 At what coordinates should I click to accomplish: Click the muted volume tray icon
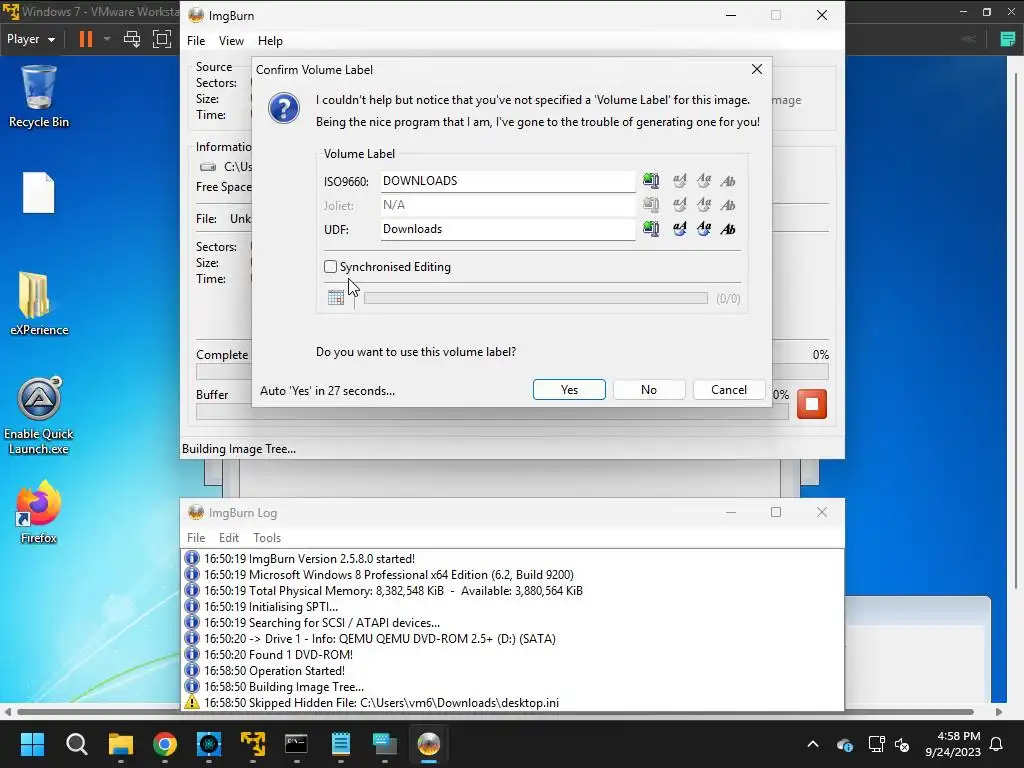[x=903, y=744]
